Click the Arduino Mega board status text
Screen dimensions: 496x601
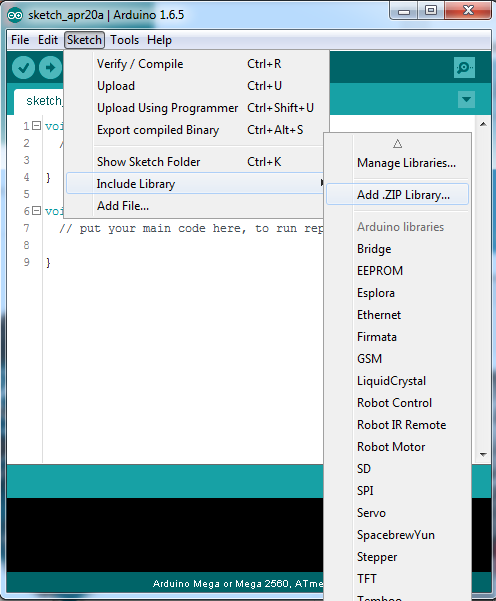[238, 584]
